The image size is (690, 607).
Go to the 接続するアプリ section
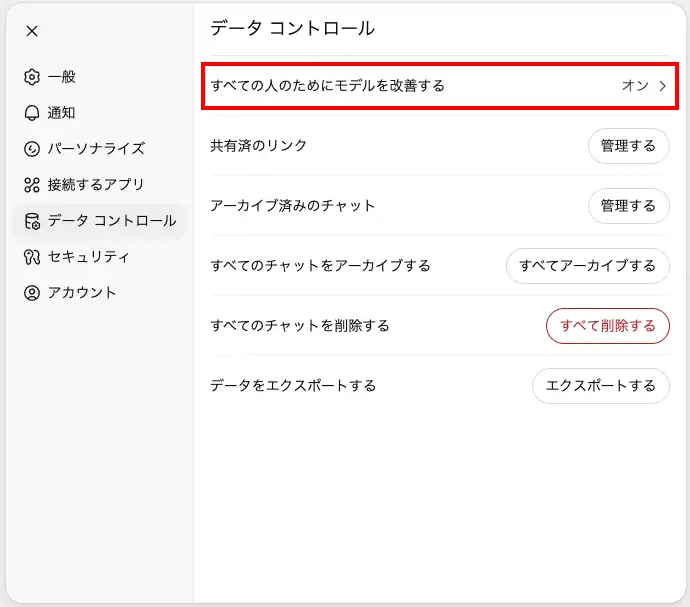pos(100,185)
